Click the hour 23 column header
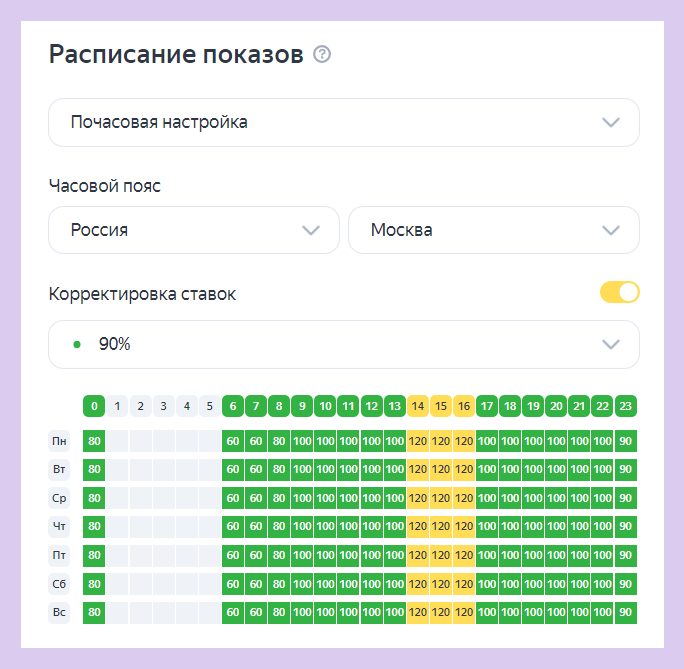The image size is (684, 669). (x=626, y=406)
